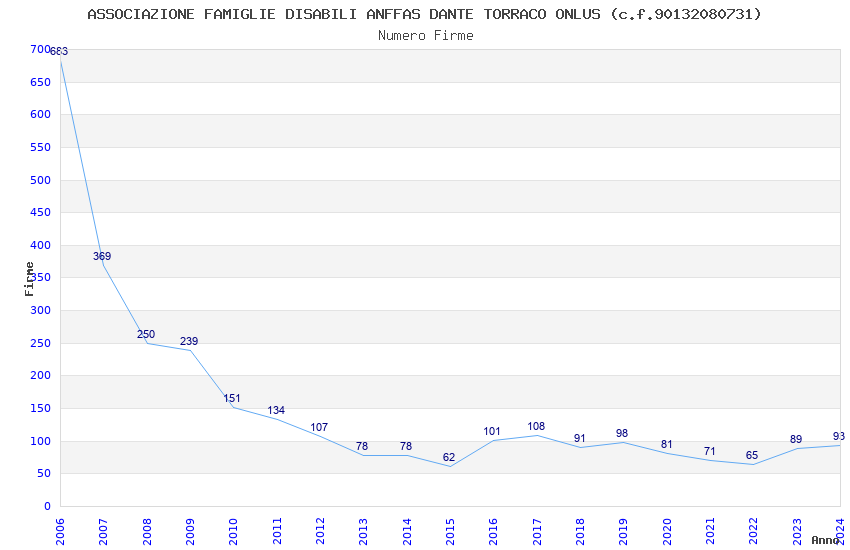Click the x-axis year 2019

[x=624, y=532]
